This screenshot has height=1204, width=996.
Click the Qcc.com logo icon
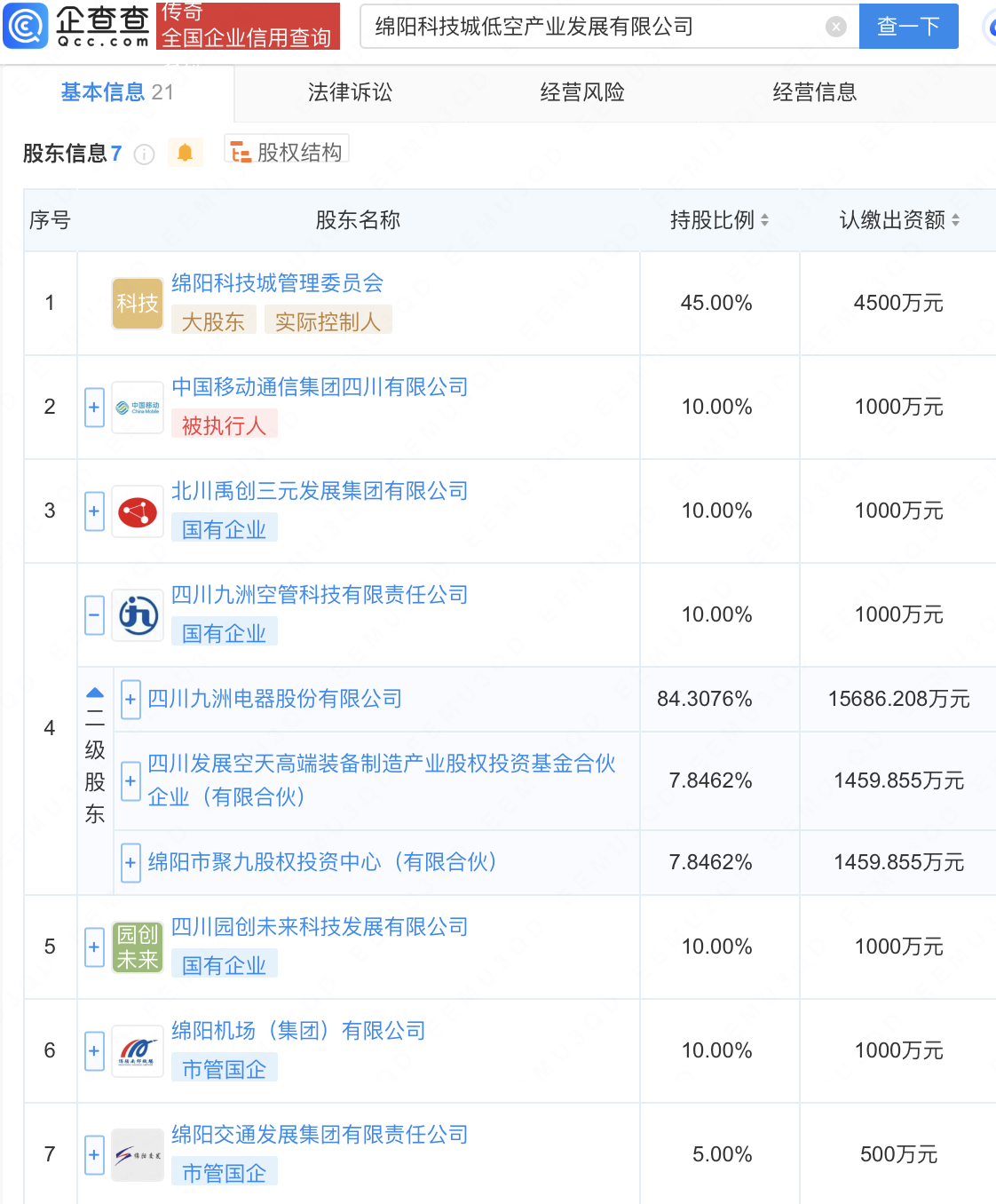pos(26,26)
